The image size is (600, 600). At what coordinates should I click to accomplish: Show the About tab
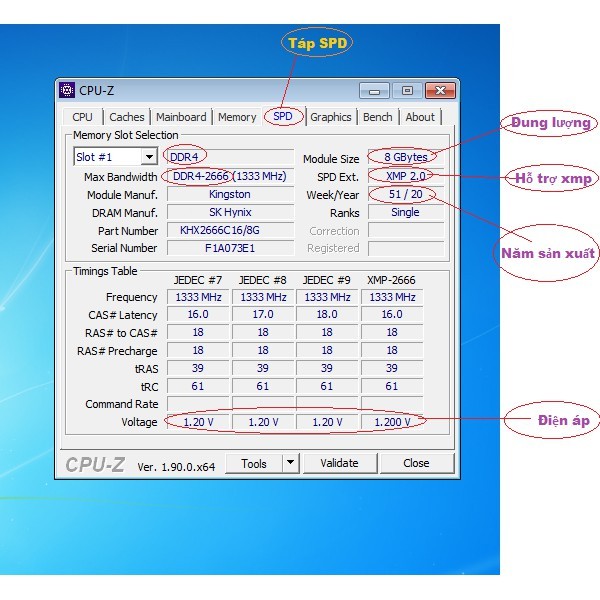(420, 117)
